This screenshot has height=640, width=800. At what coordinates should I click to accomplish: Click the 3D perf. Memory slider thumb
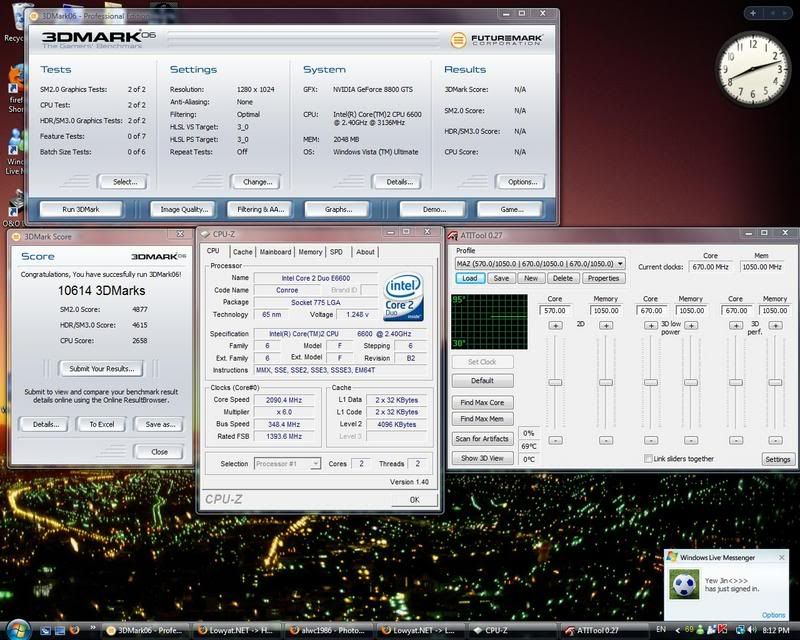(x=776, y=382)
